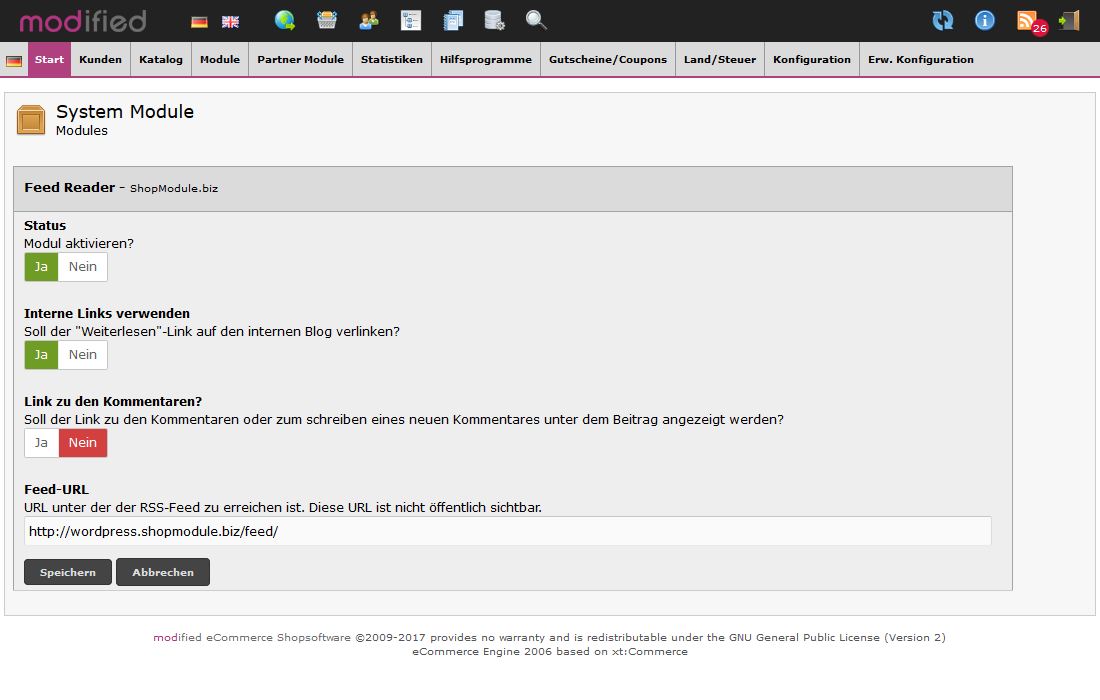Image resolution: width=1100 pixels, height=700 pixels.
Task: Open the Gutscheine/Coupons menu
Action: (607, 59)
